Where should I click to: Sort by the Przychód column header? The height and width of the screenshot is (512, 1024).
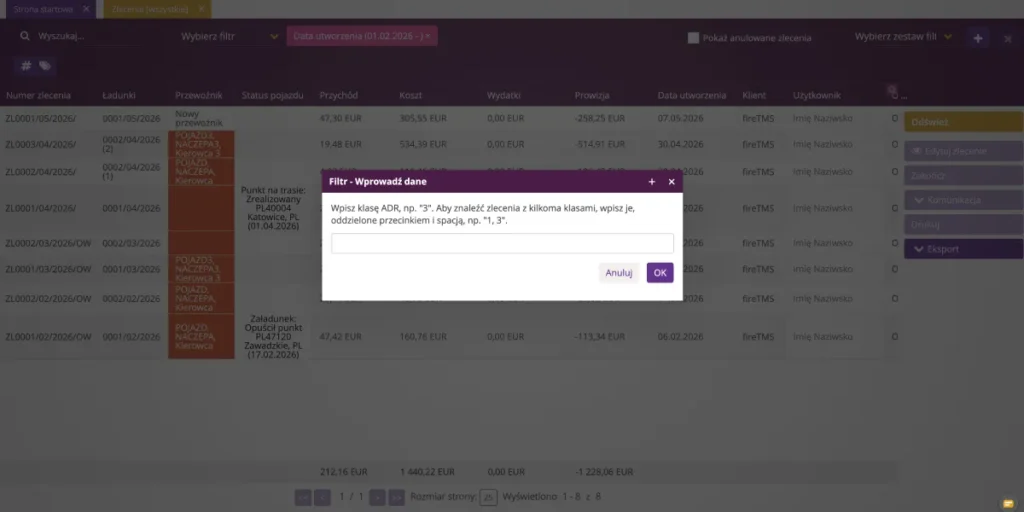(338, 95)
